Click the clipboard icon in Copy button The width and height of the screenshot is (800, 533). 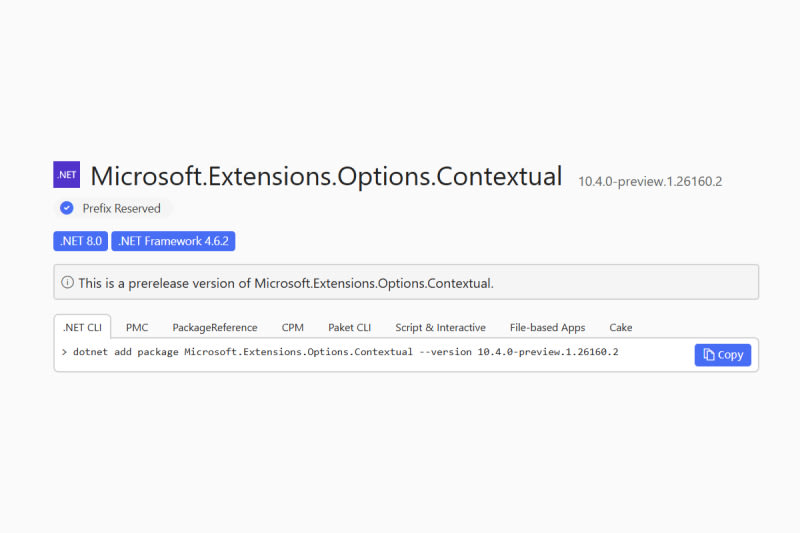point(708,354)
